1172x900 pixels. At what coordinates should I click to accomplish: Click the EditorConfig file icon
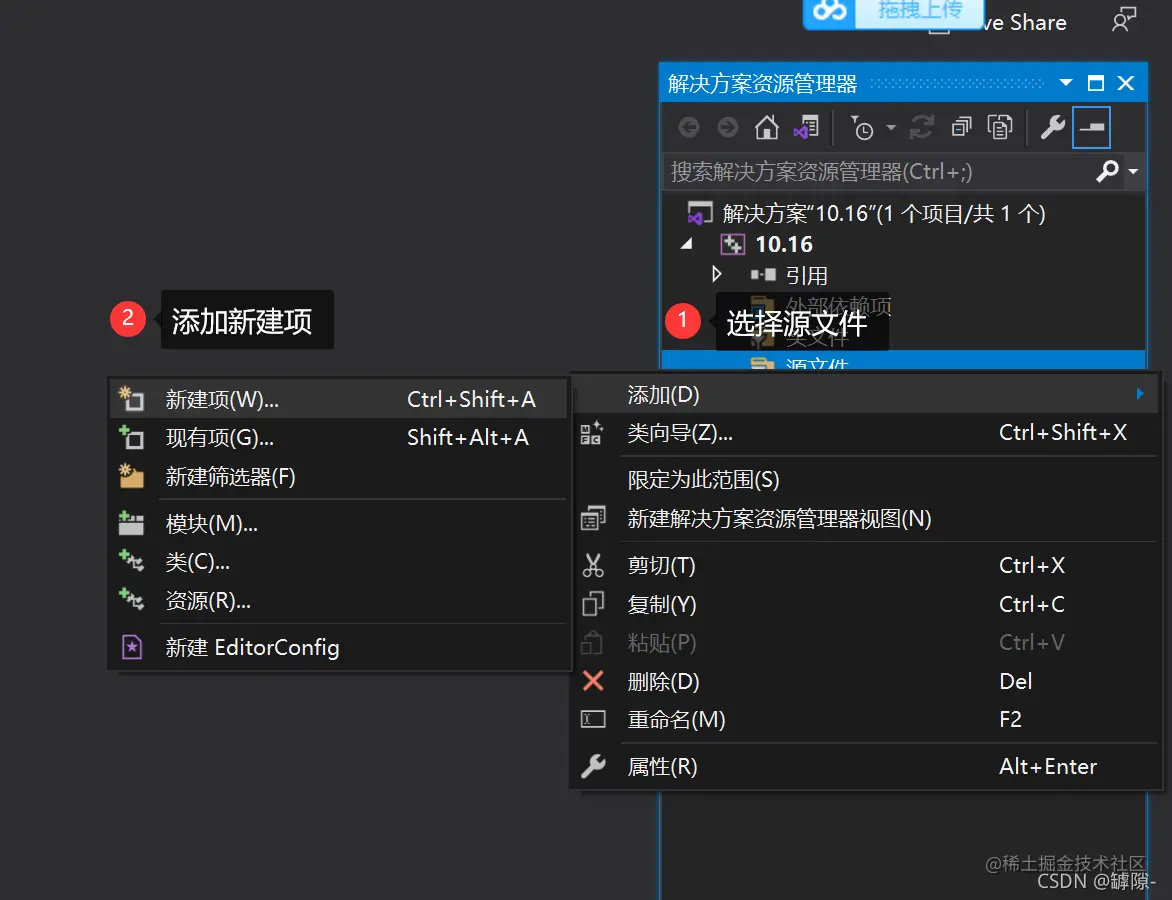click(x=132, y=647)
